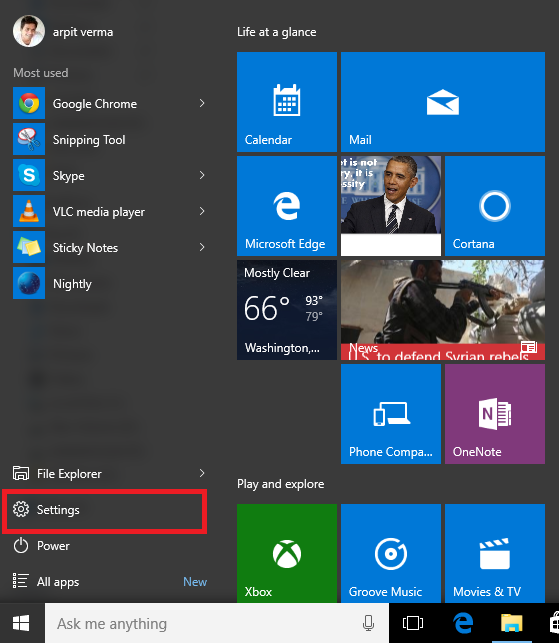Click the 66° temperature in the weather tile
Image resolution: width=559 pixels, height=643 pixels.
pos(267,308)
